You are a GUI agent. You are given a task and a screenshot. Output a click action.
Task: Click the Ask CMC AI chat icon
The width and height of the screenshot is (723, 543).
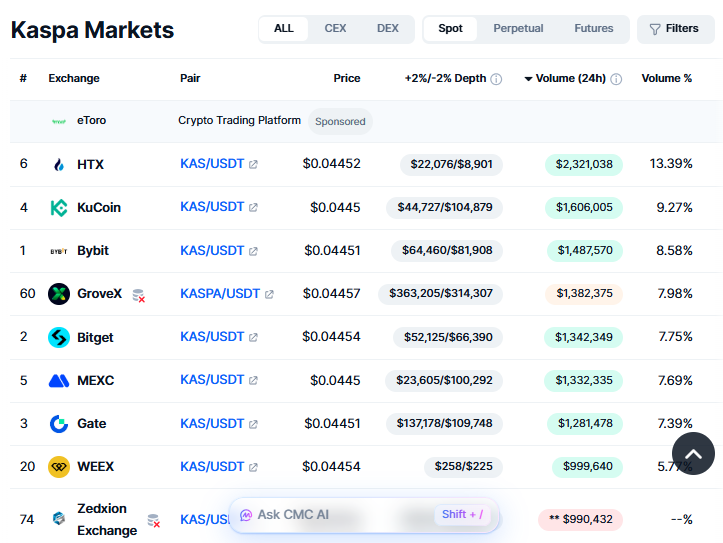click(x=246, y=515)
